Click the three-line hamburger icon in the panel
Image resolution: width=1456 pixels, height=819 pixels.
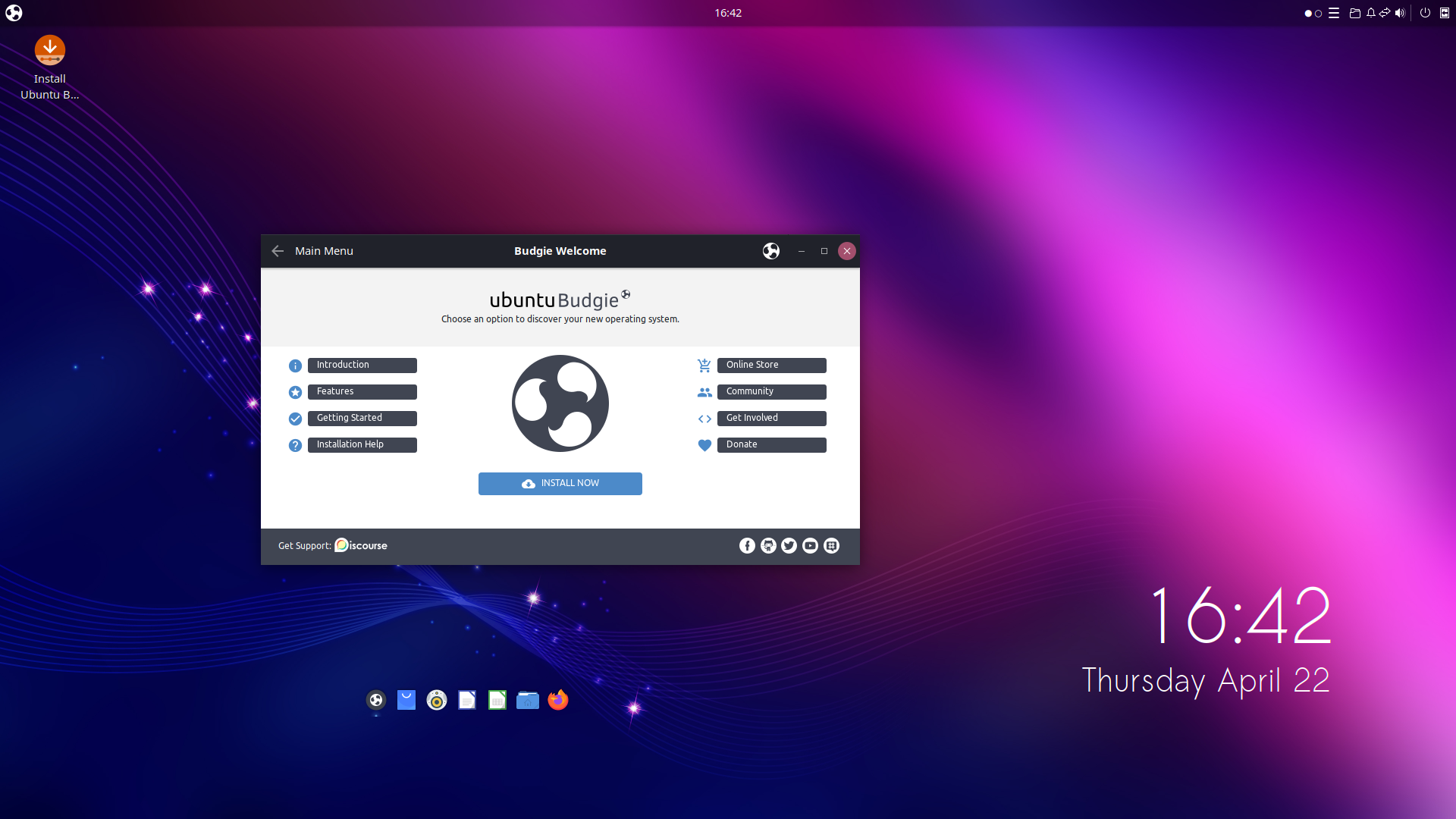coord(1334,13)
